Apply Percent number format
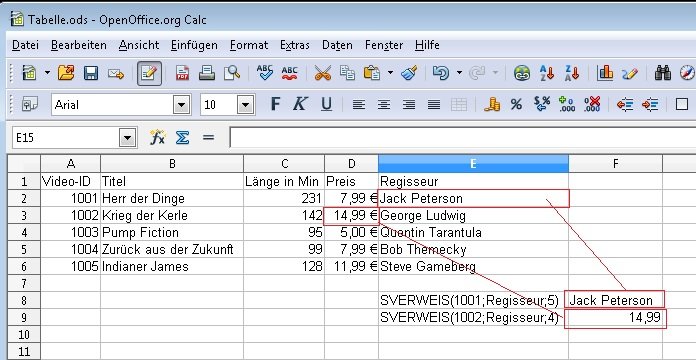This screenshot has width=696, height=360. tap(516, 104)
